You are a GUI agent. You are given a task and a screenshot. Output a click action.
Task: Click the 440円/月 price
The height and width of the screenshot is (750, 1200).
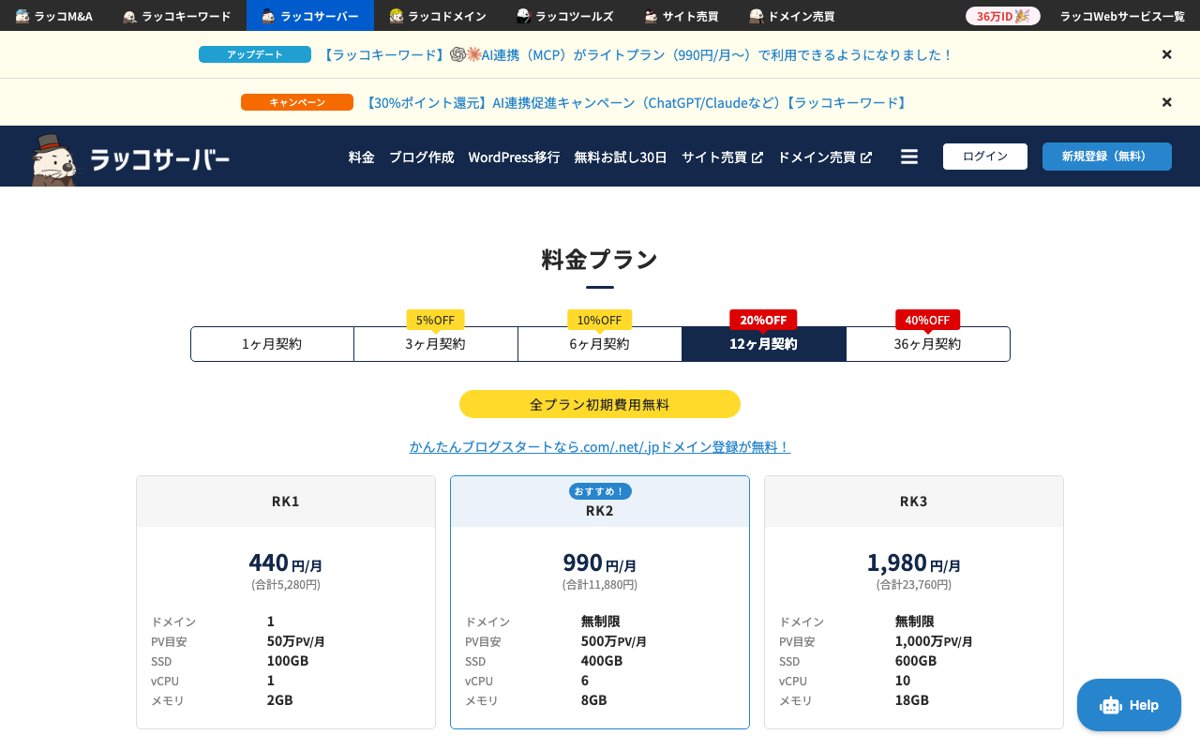286,563
